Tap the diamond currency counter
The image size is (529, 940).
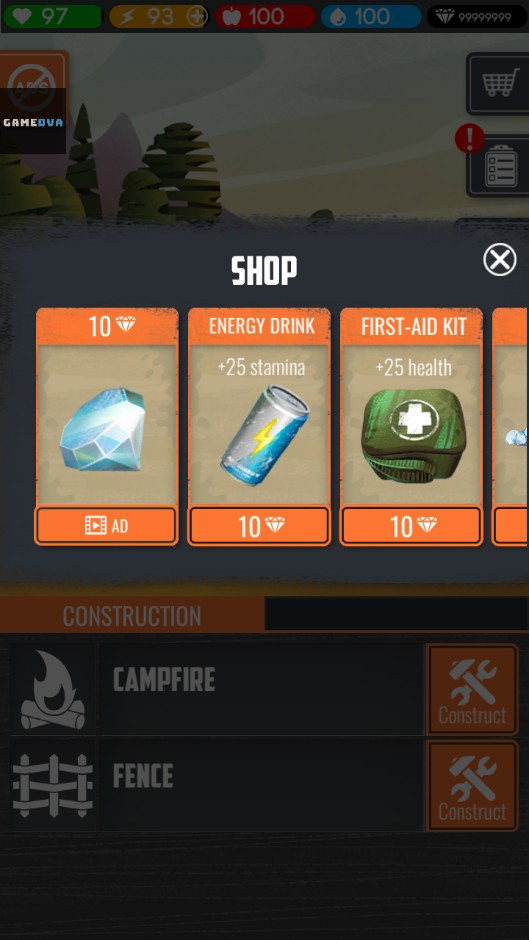click(477, 17)
